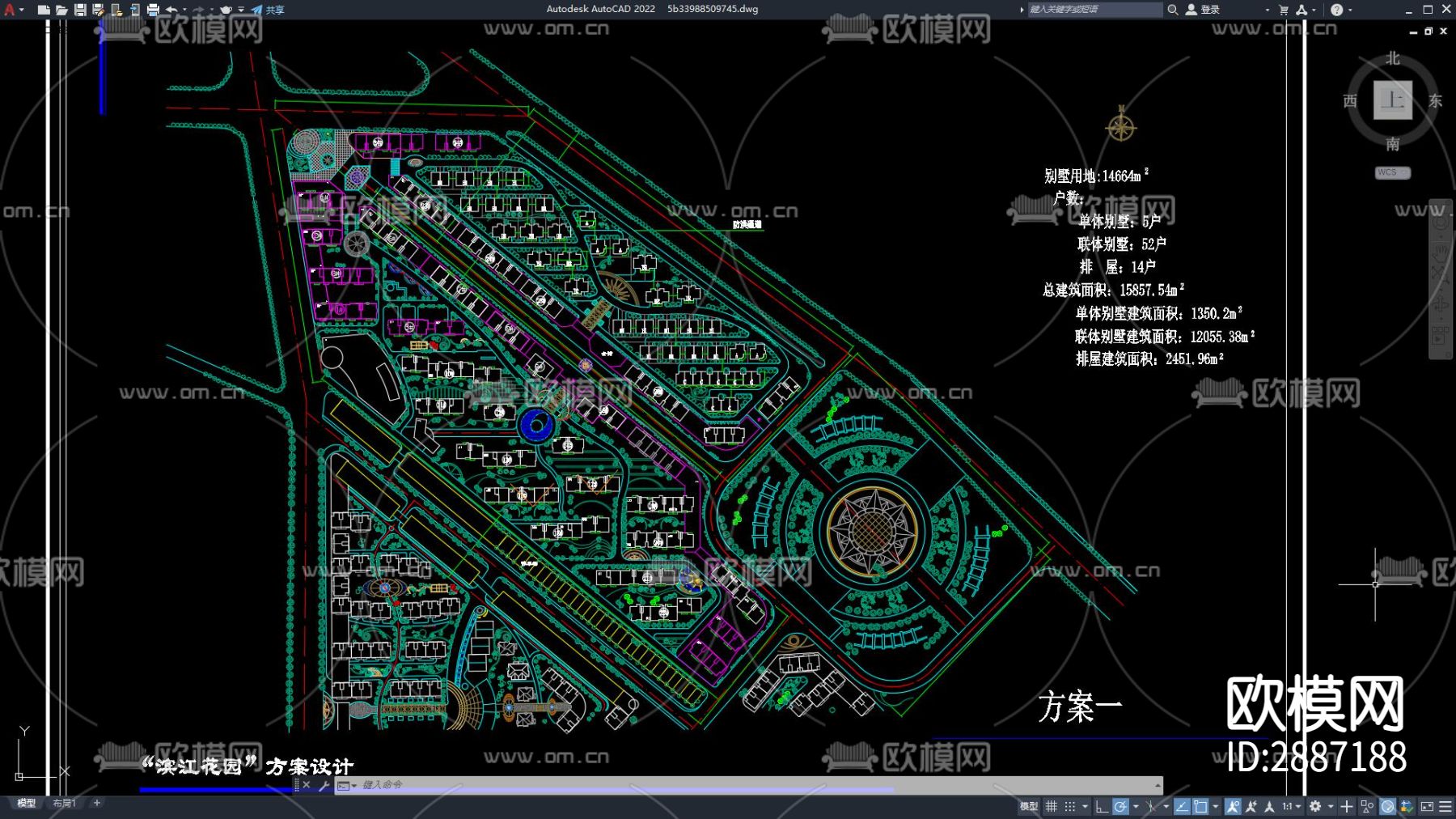1456x819 pixels.
Task: Click the units/graphics performance status icon
Action: point(1407,806)
